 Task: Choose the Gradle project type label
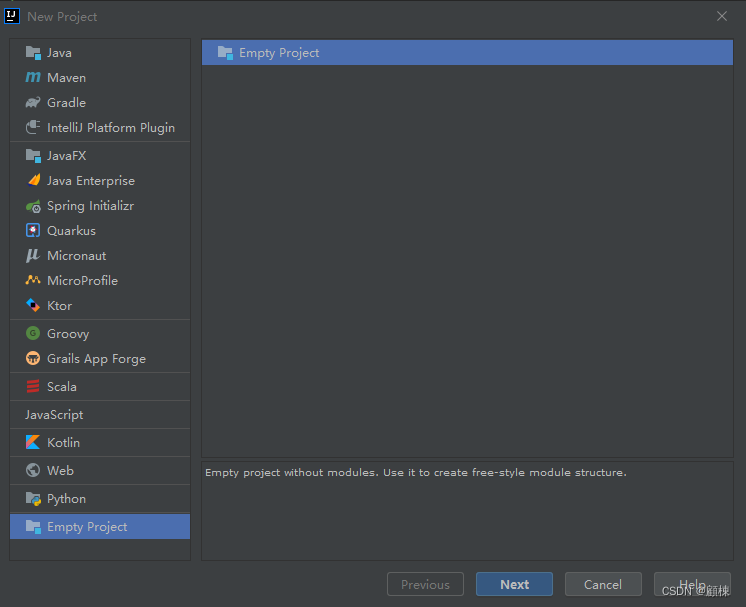tap(67, 103)
